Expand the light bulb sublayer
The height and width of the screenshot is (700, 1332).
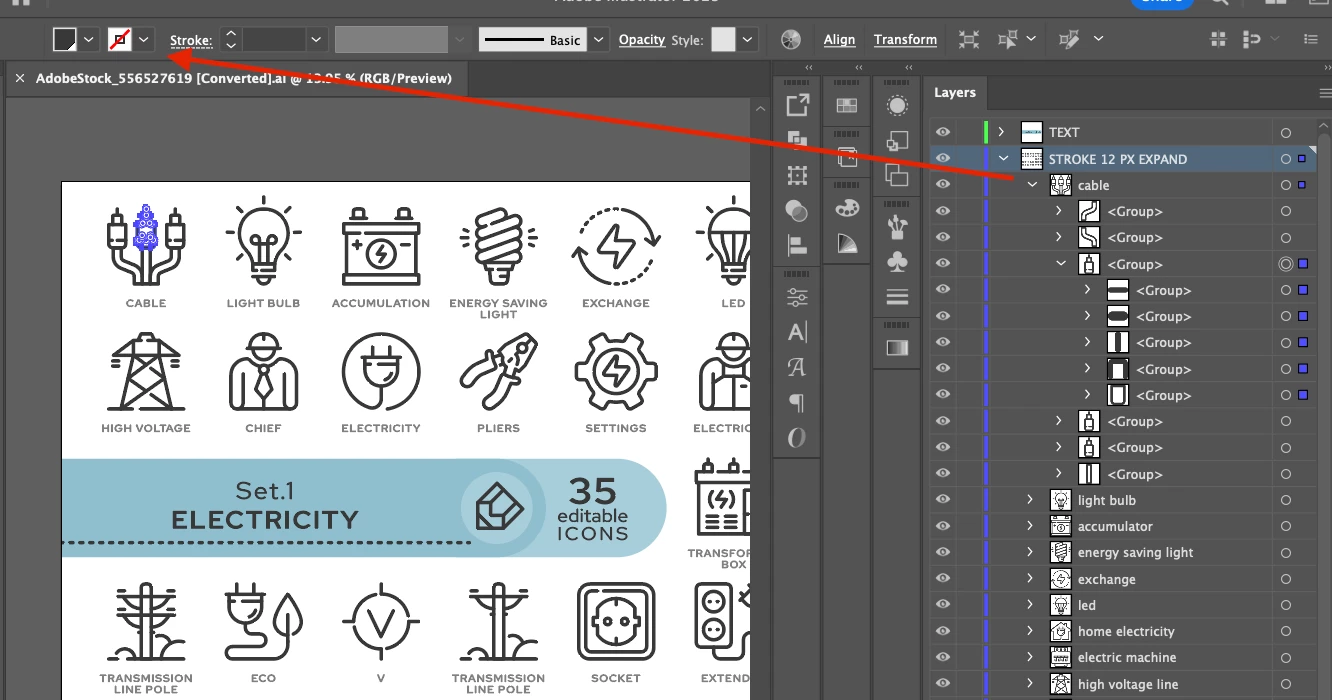(1031, 500)
